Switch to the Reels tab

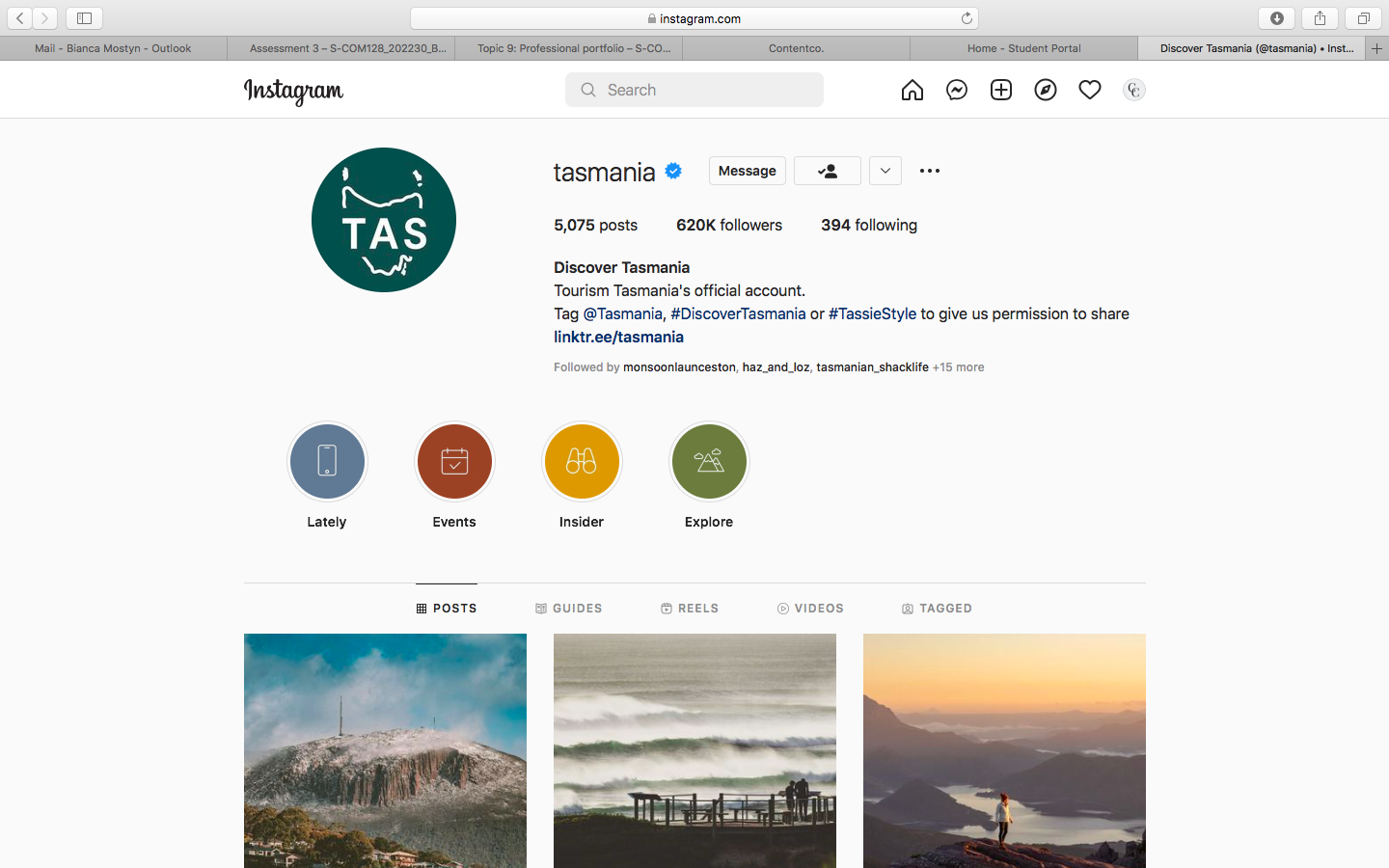coord(690,609)
